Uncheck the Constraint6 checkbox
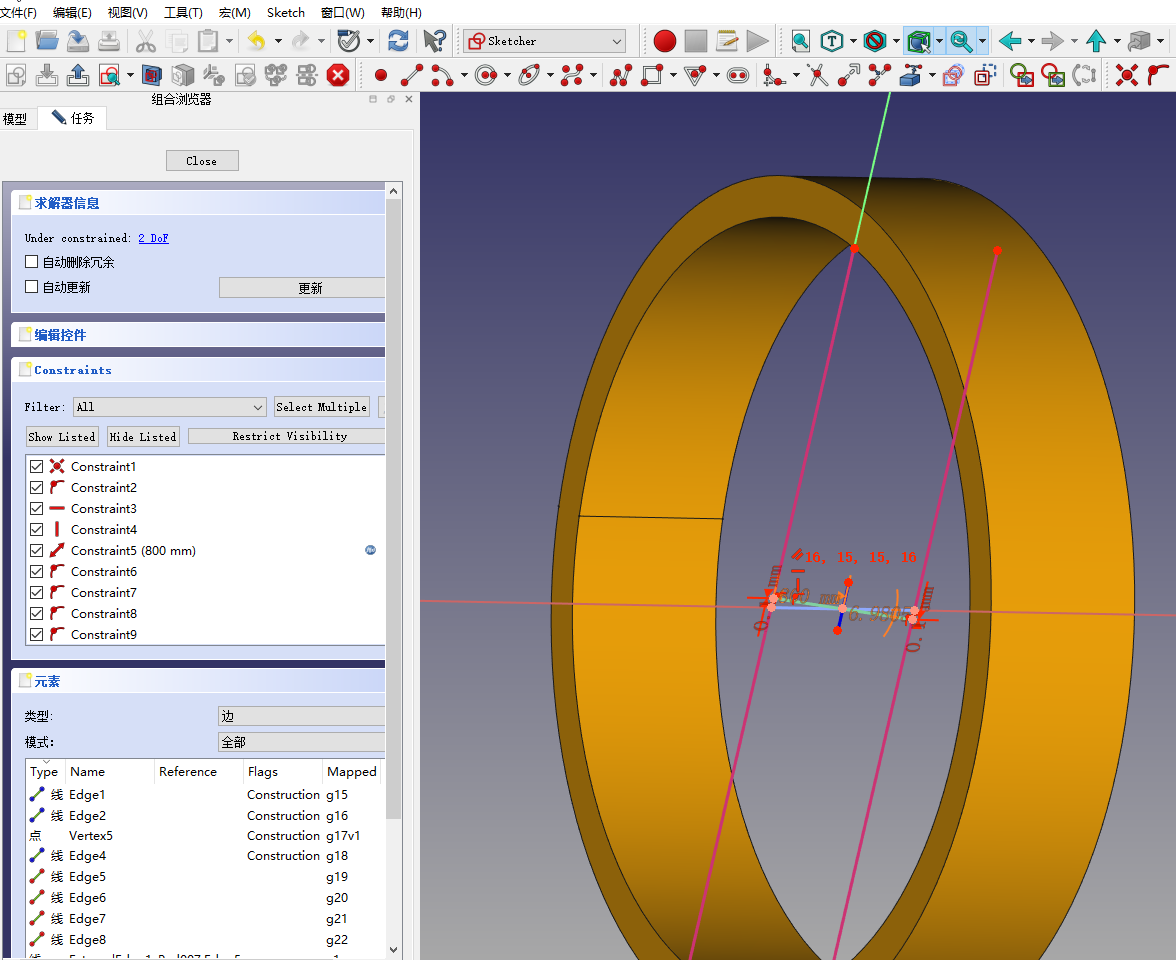This screenshot has width=1176, height=960. coord(36,572)
